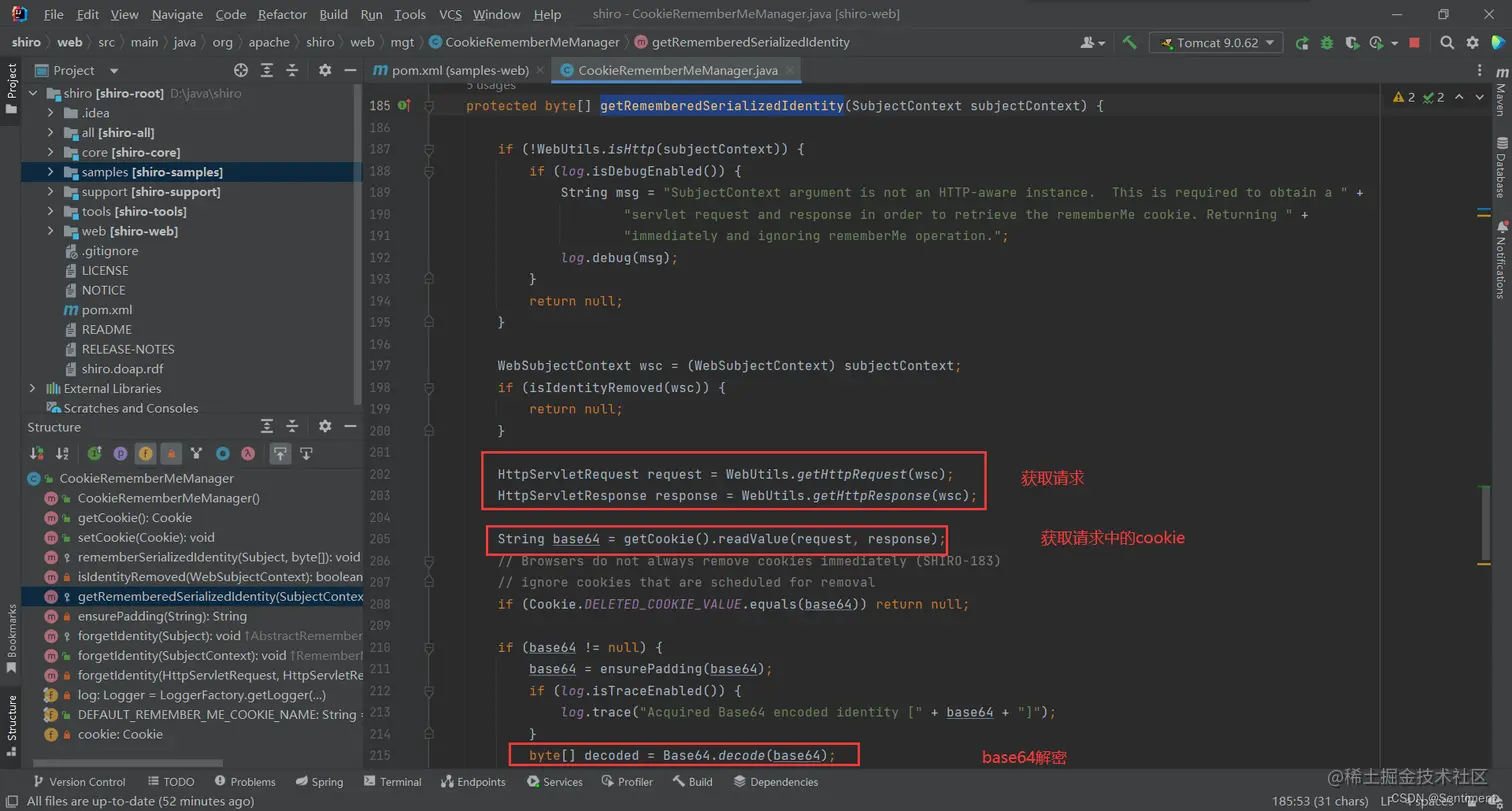Open the Maven tool window
1512x811 pixels.
(x=1500, y=93)
